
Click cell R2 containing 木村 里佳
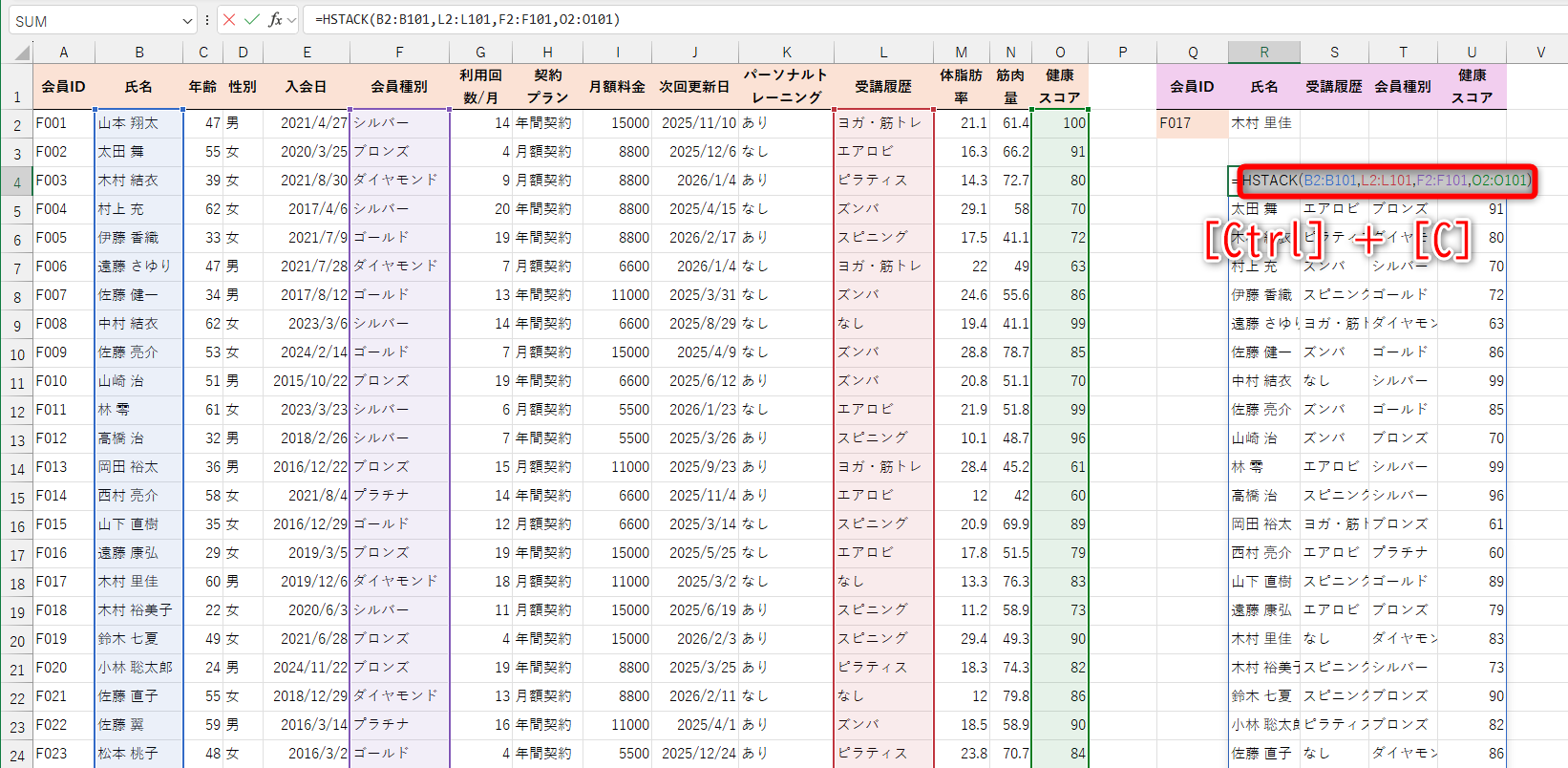pyautogui.click(x=1264, y=123)
